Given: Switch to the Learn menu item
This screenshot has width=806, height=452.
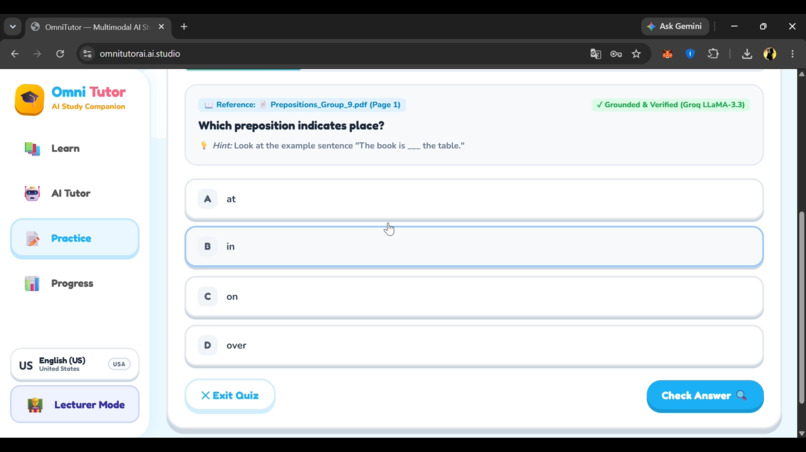Looking at the screenshot, I should [75, 149].
